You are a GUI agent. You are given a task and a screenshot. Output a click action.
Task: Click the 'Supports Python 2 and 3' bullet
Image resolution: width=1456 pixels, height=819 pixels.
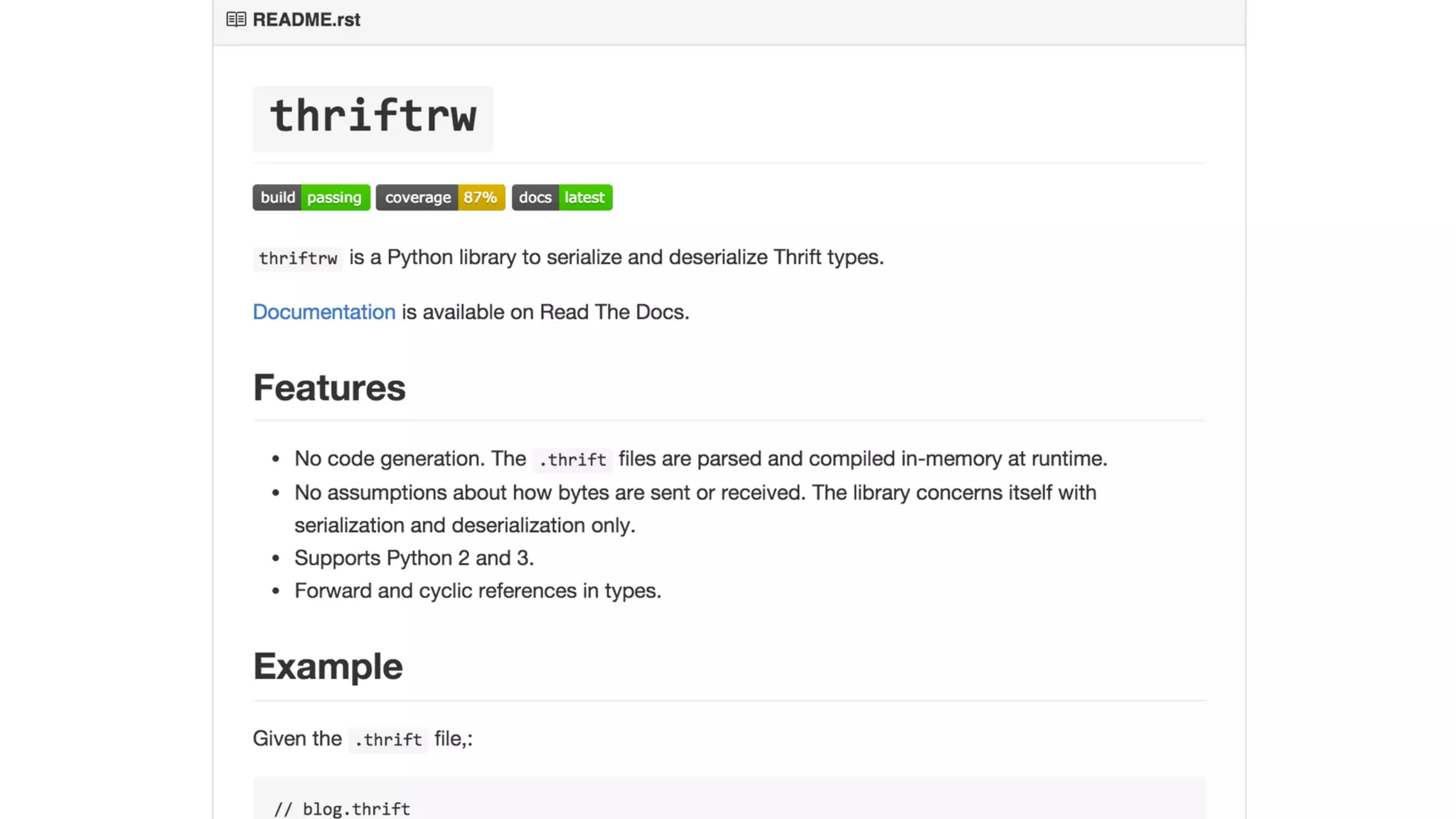tap(414, 558)
